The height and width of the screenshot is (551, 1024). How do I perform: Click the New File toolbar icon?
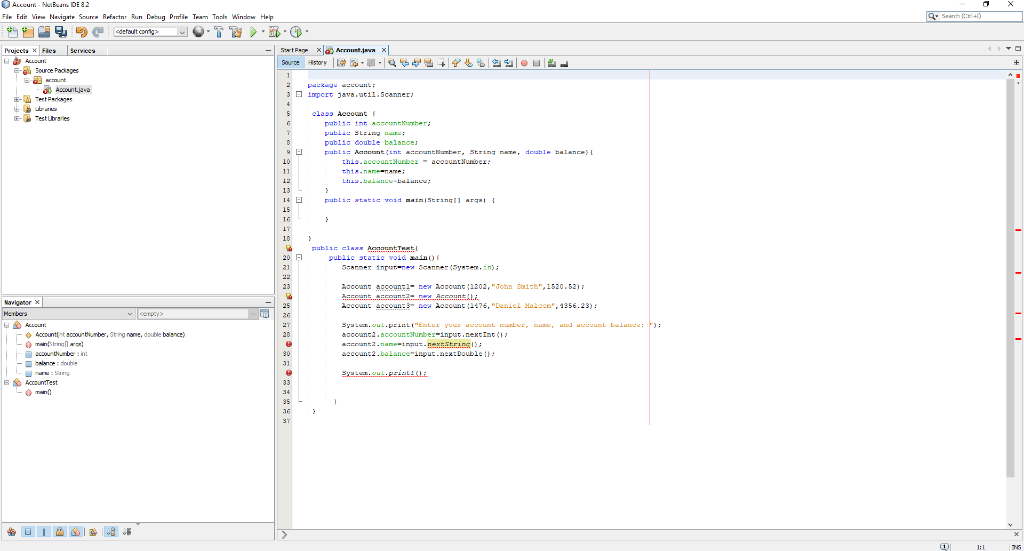[x=11, y=31]
